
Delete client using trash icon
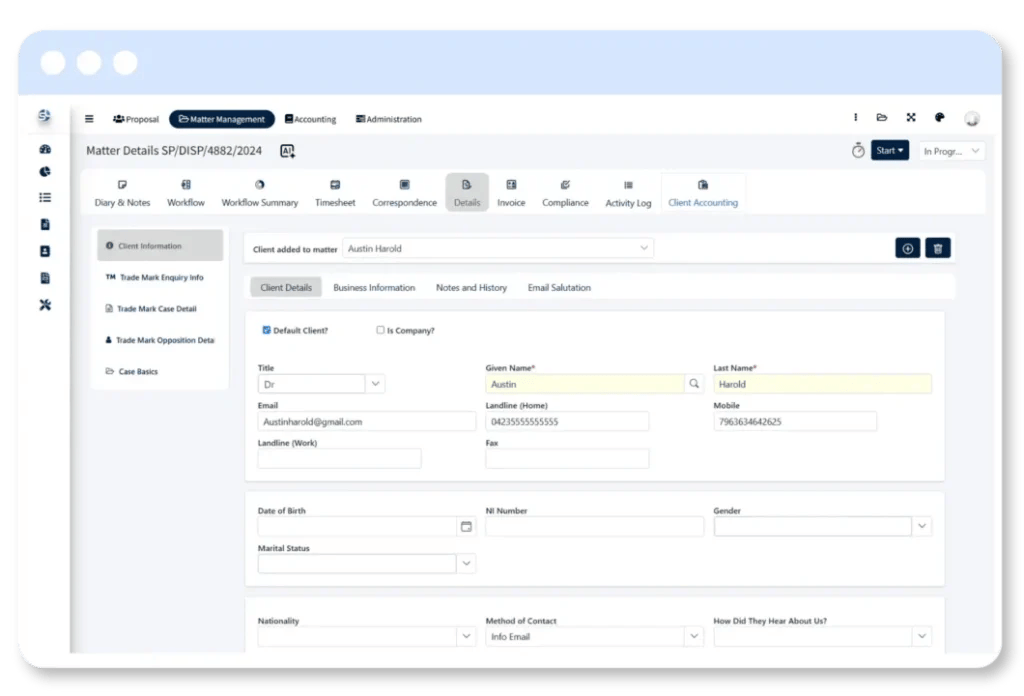937,248
